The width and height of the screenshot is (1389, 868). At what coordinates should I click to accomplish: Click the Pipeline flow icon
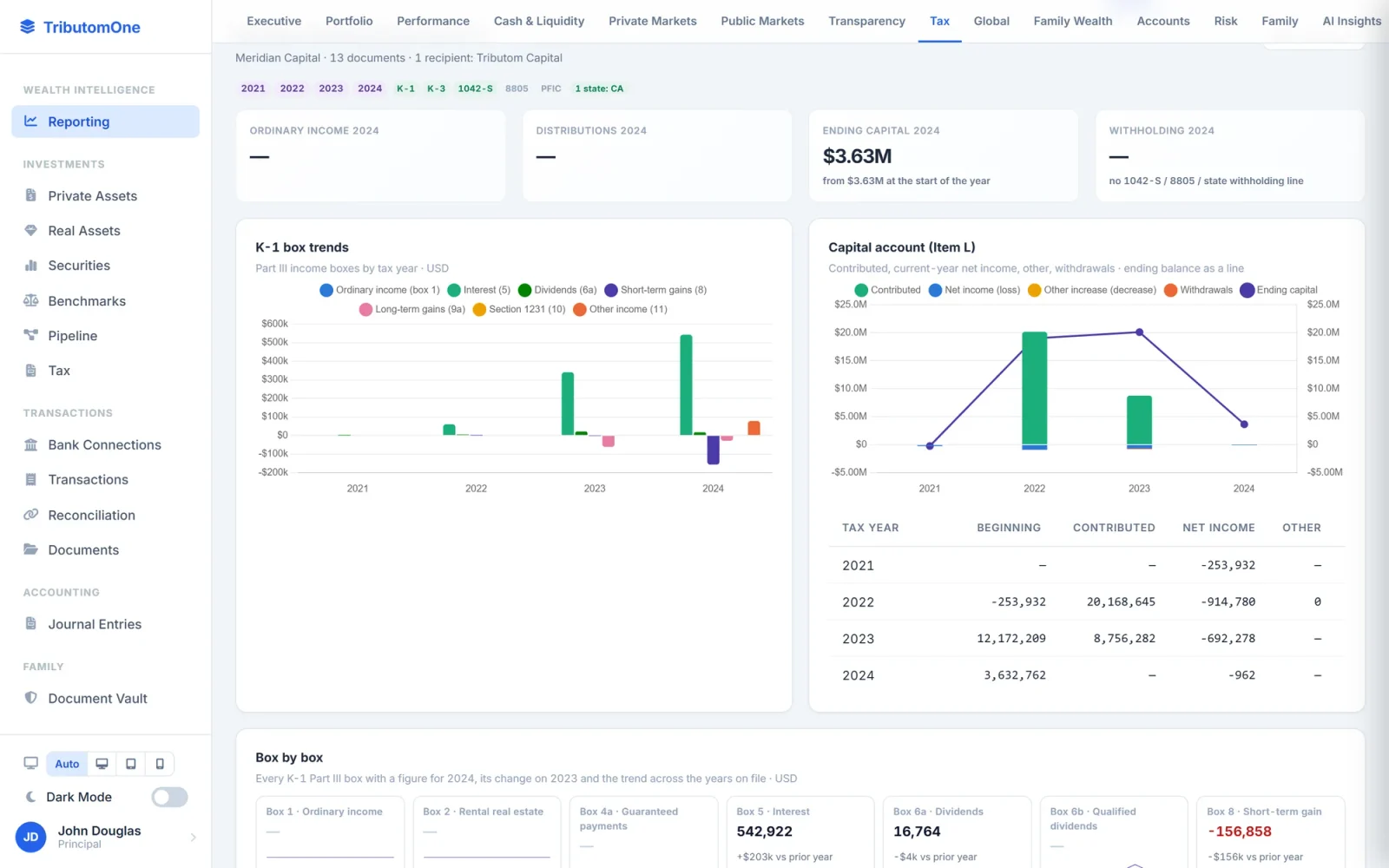click(31, 335)
